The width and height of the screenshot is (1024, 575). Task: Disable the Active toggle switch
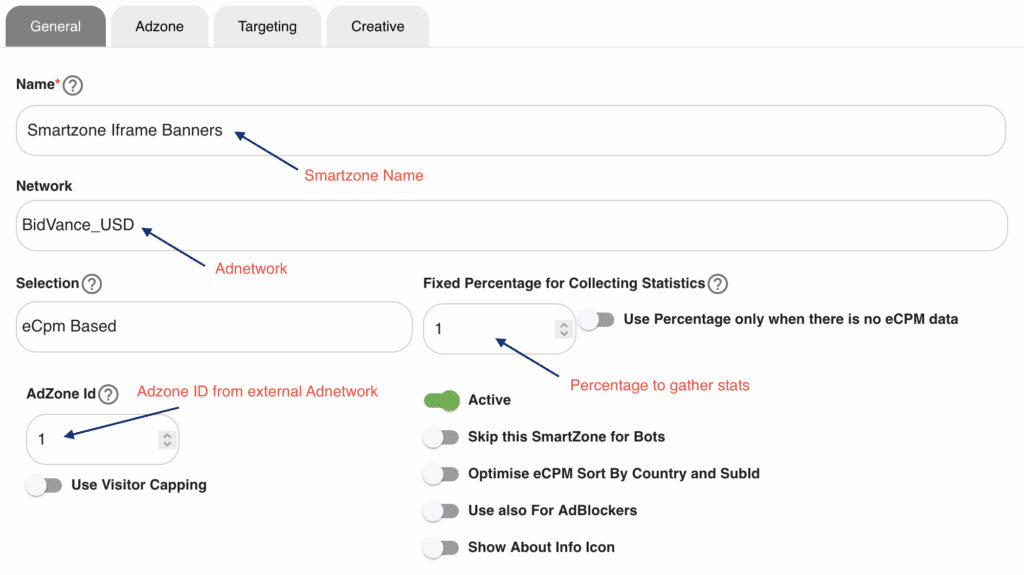coord(441,400)
